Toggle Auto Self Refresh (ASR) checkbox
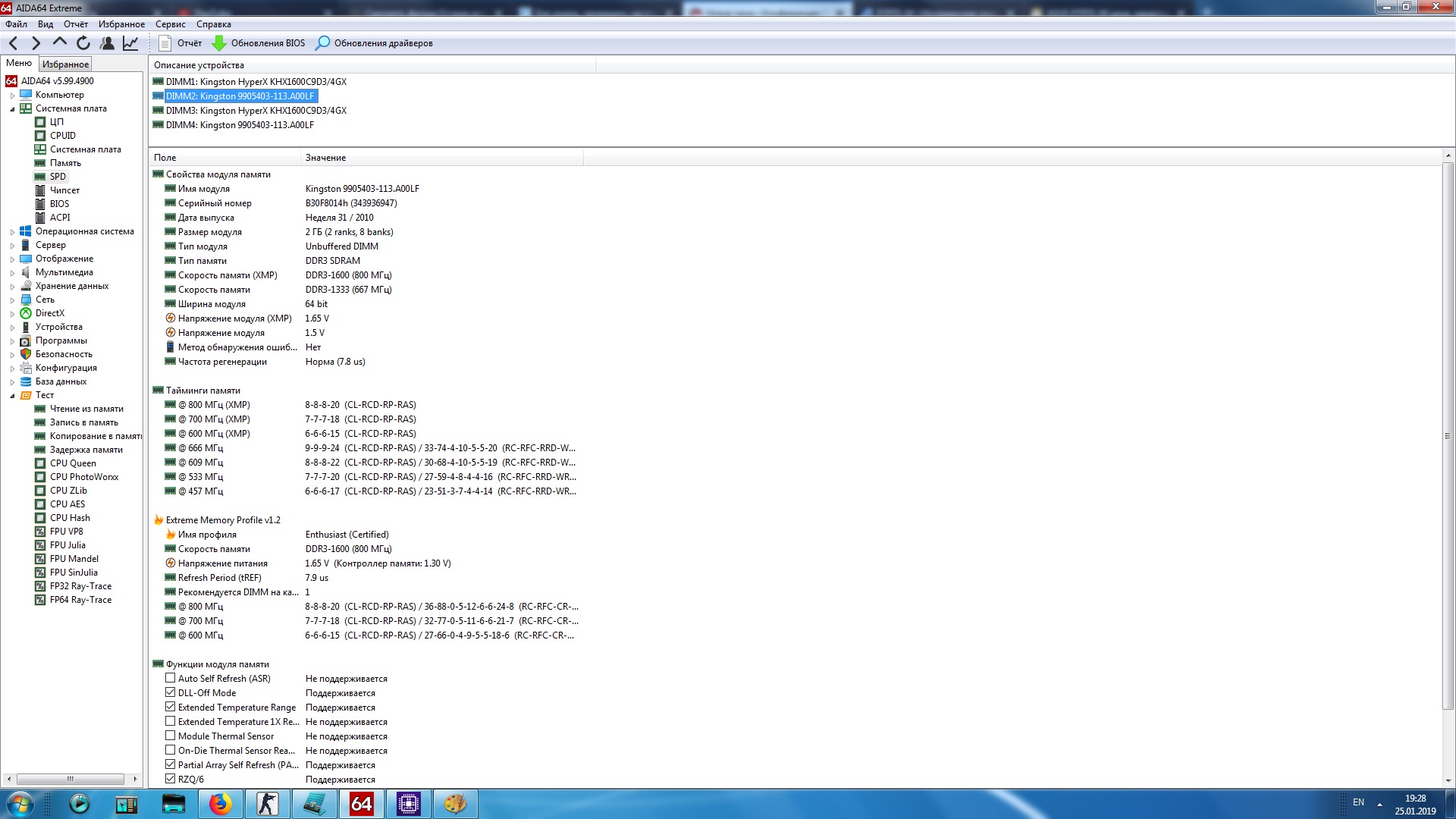This screenshot has height=819, width=1456. tap(171, 679)
